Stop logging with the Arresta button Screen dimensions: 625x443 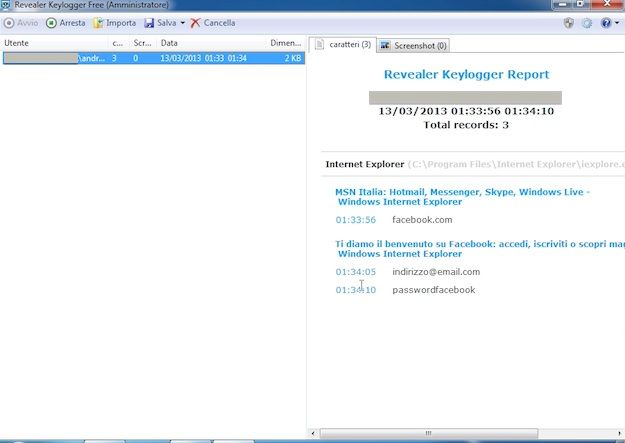(66, 23)
